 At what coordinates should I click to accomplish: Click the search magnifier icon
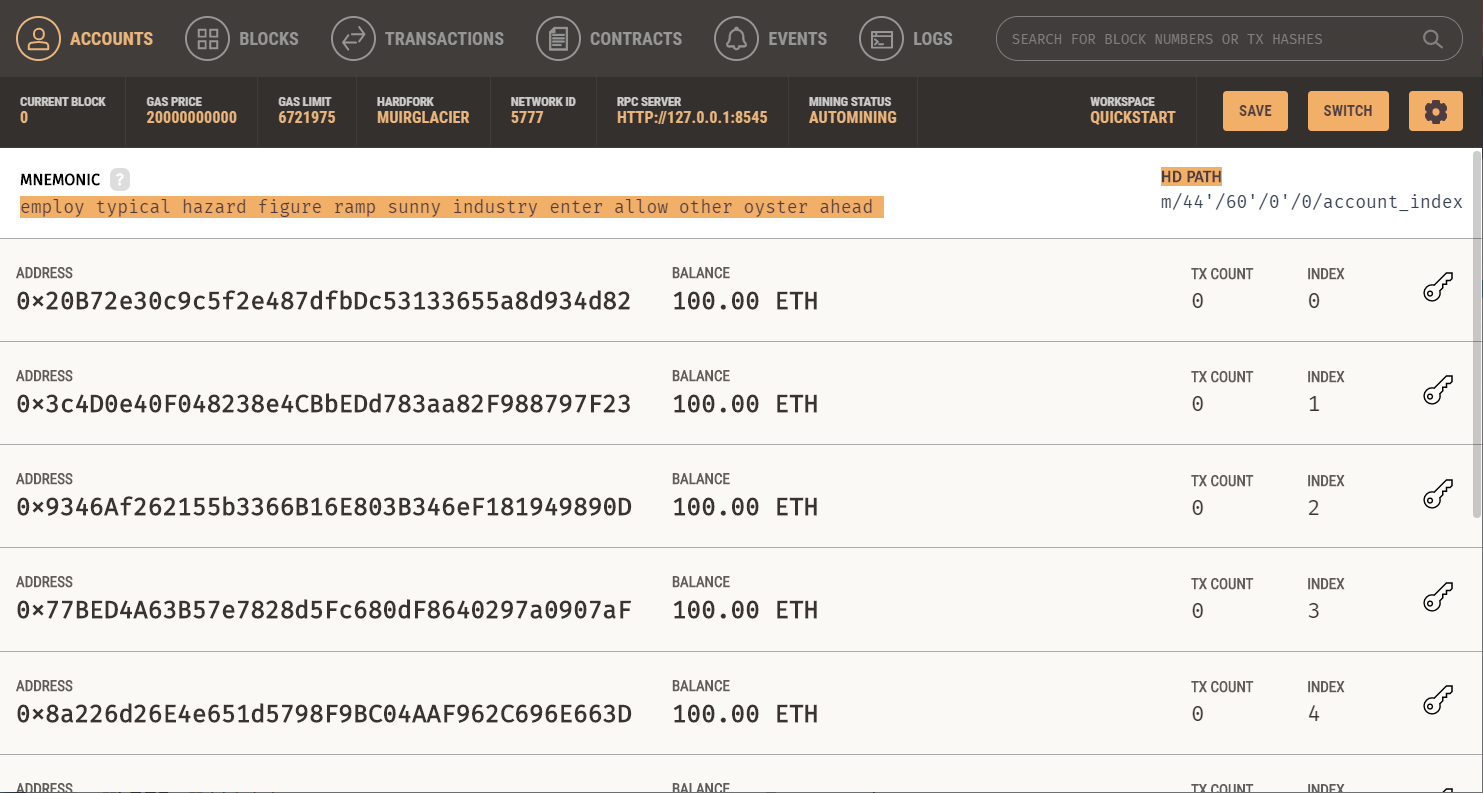point(1432,39)
